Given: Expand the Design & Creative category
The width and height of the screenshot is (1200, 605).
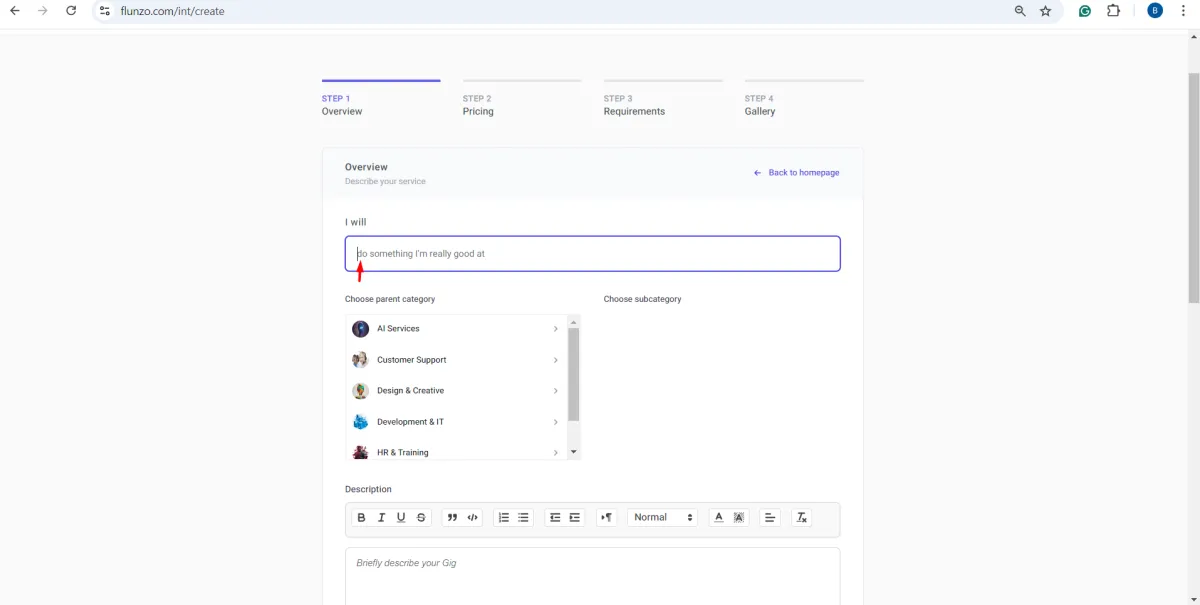Looking at the screenshot, I should point(555,391).
